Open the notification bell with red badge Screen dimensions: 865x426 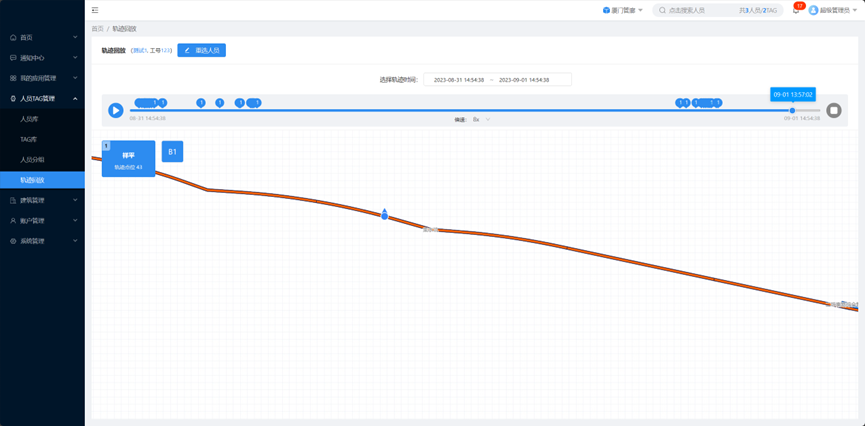click(795, 10)
